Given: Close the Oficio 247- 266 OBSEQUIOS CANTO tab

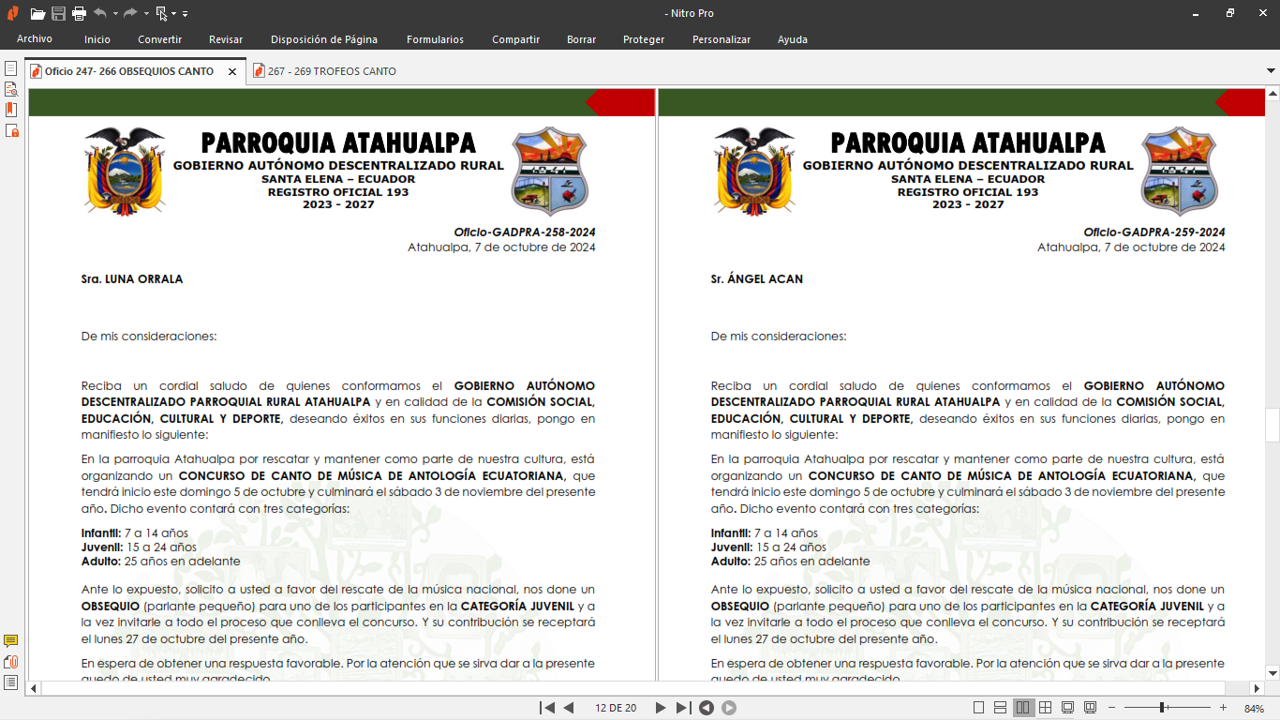Looking at the screenshot, I should pos(232,71).
